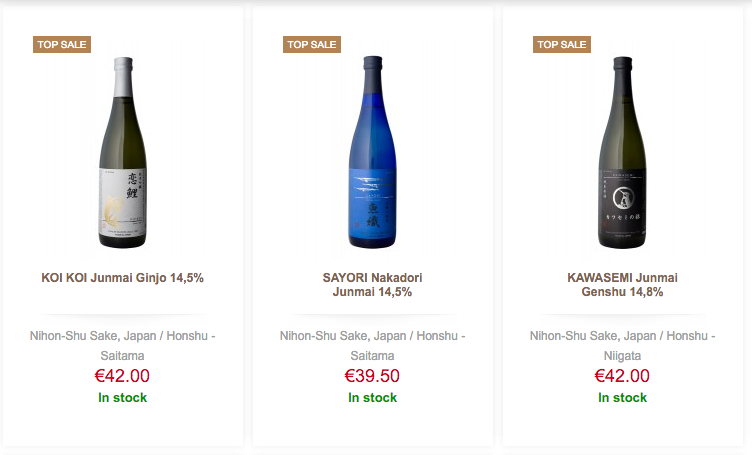The width and height of the screenshot is (752, 455).
Task: Click the €42.00 price of KOI KOI
Action: pos(122,376)
